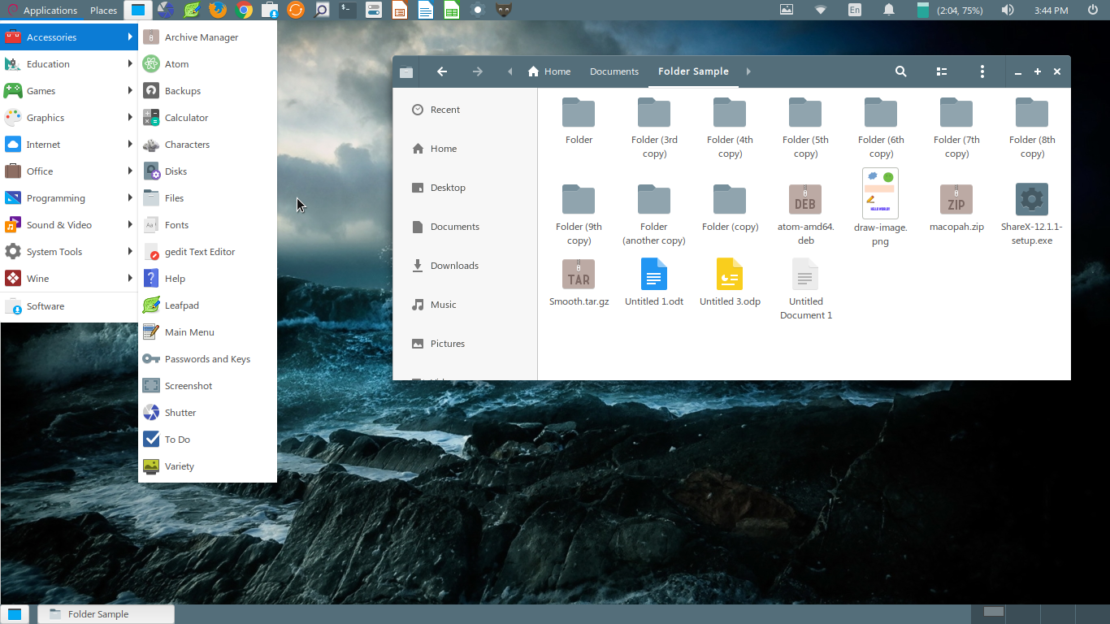
Task: Toggle list view in the file manager
Action: click(x=941, y=71)
